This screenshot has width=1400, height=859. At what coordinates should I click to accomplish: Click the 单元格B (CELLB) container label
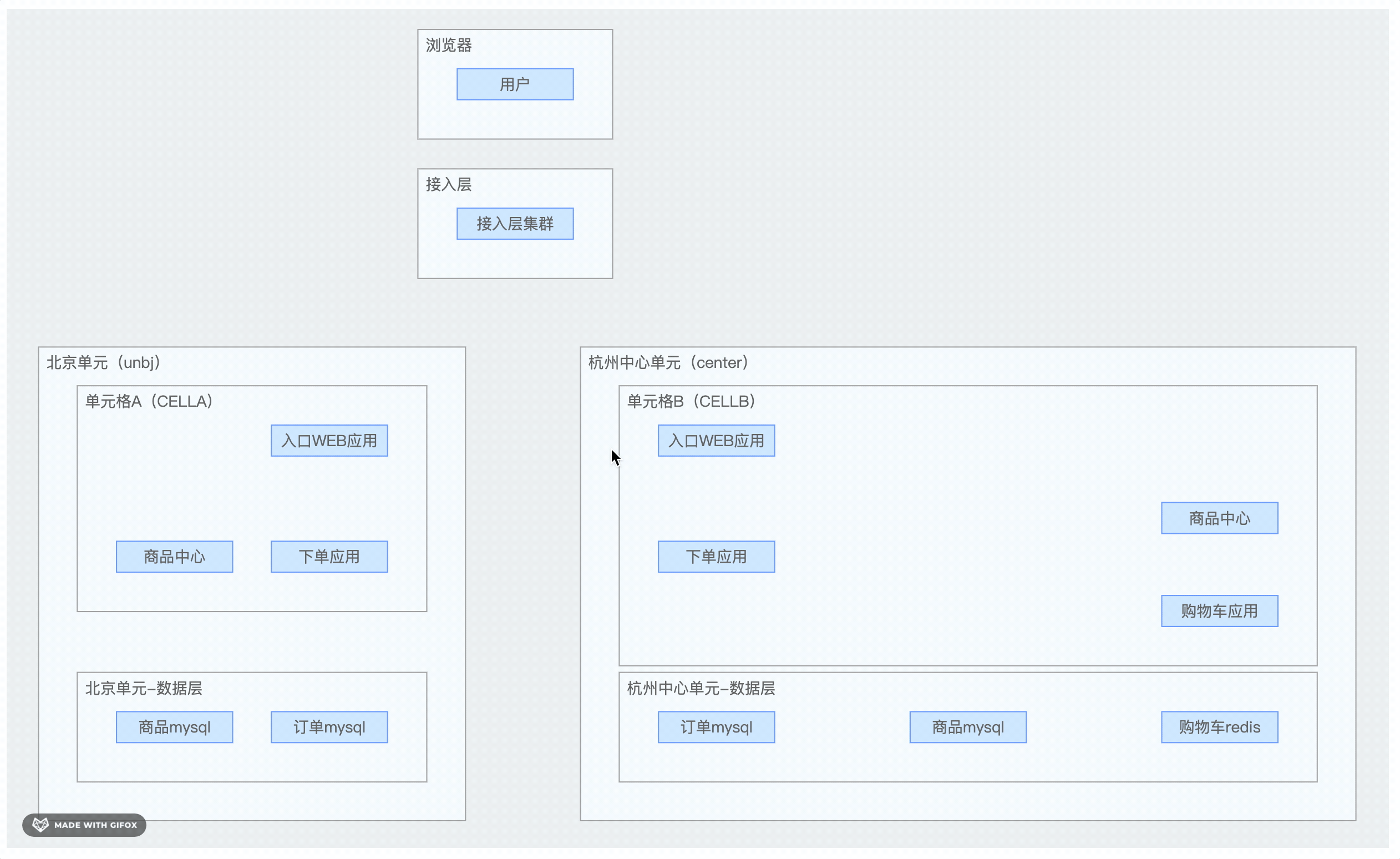point(691,401)
